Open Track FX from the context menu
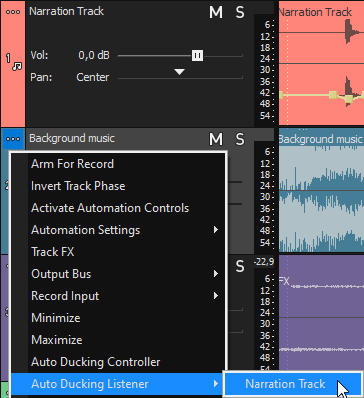Viewport: 364px width, 398px height. point(123,252)
